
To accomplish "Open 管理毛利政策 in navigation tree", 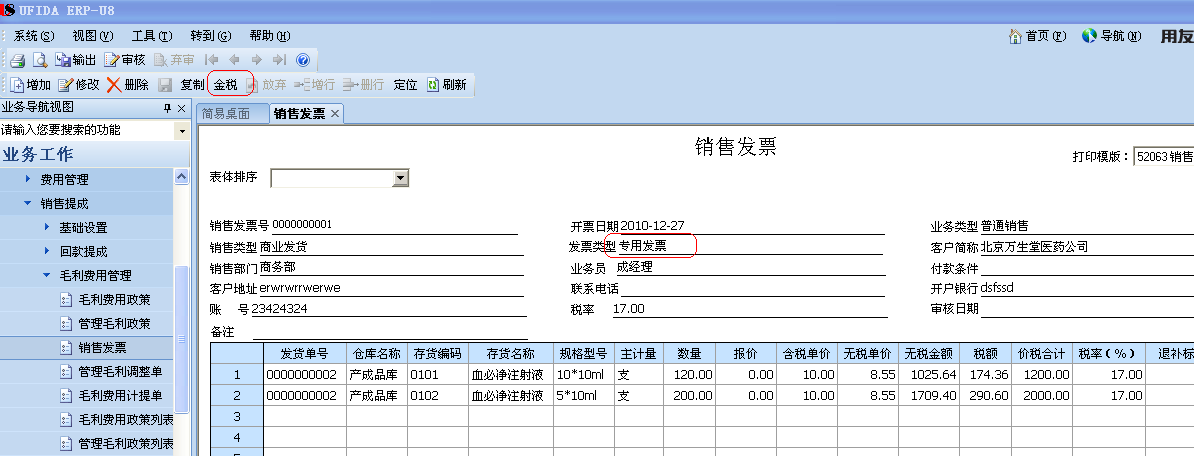I will coord(114,324).
